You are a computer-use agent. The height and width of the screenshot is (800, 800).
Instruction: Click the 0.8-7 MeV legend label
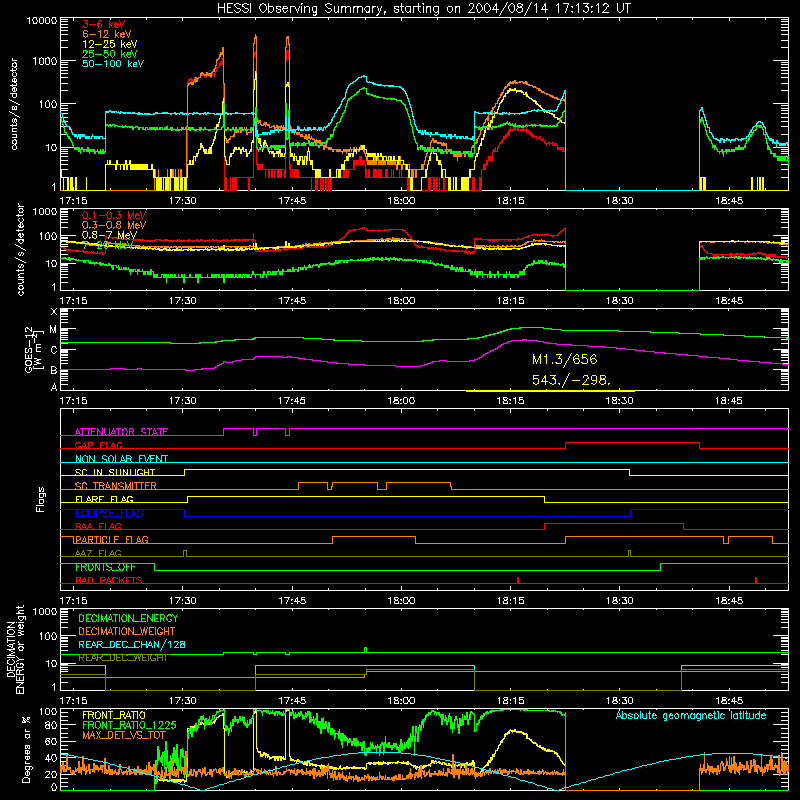click(x=109, y=235)
